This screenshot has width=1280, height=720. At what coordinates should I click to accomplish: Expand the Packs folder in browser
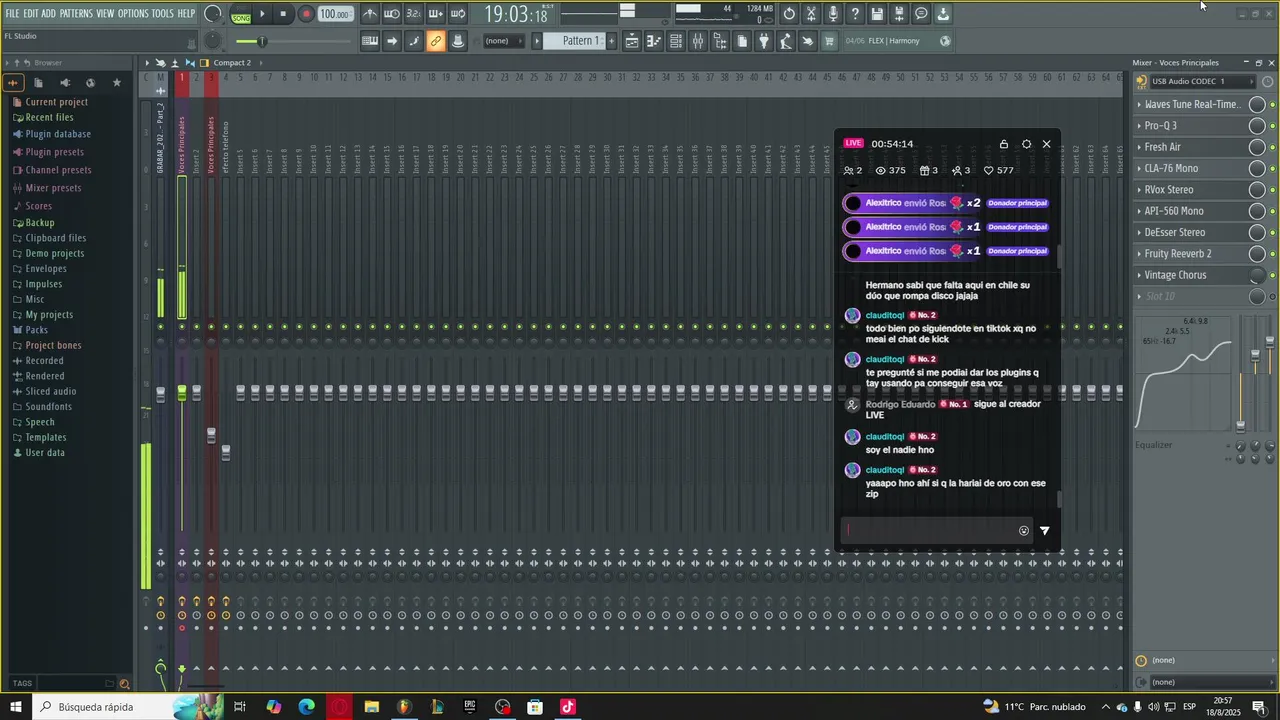(36, 330)
